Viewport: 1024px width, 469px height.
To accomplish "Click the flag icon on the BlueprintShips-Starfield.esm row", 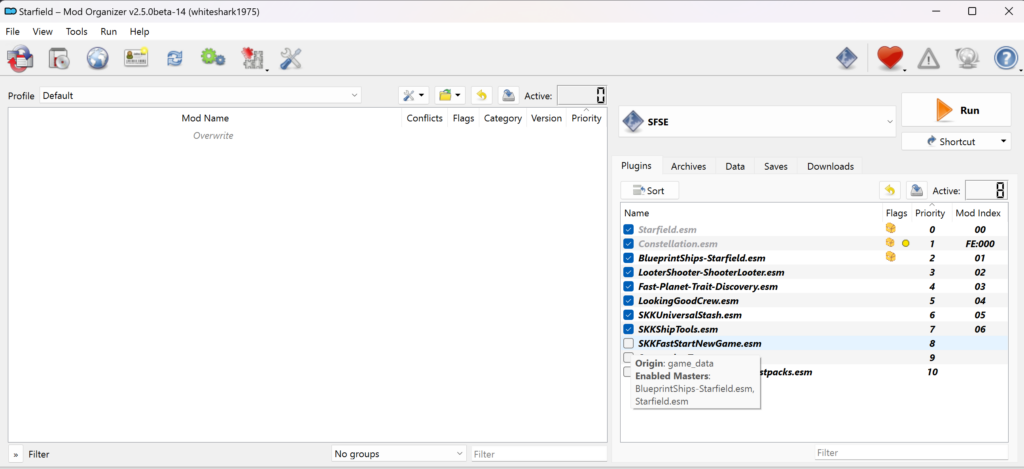I will 889,257.
